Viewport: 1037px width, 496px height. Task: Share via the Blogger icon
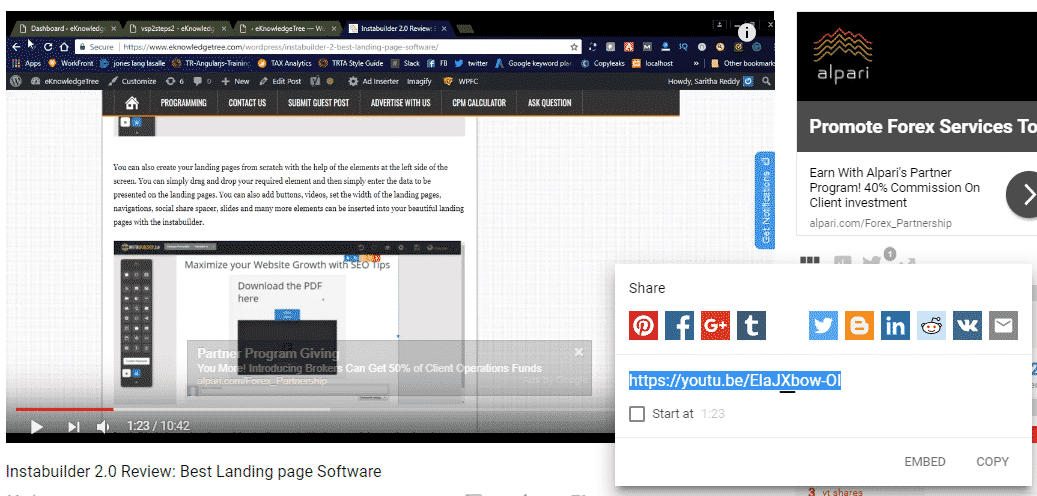point(859,325)
